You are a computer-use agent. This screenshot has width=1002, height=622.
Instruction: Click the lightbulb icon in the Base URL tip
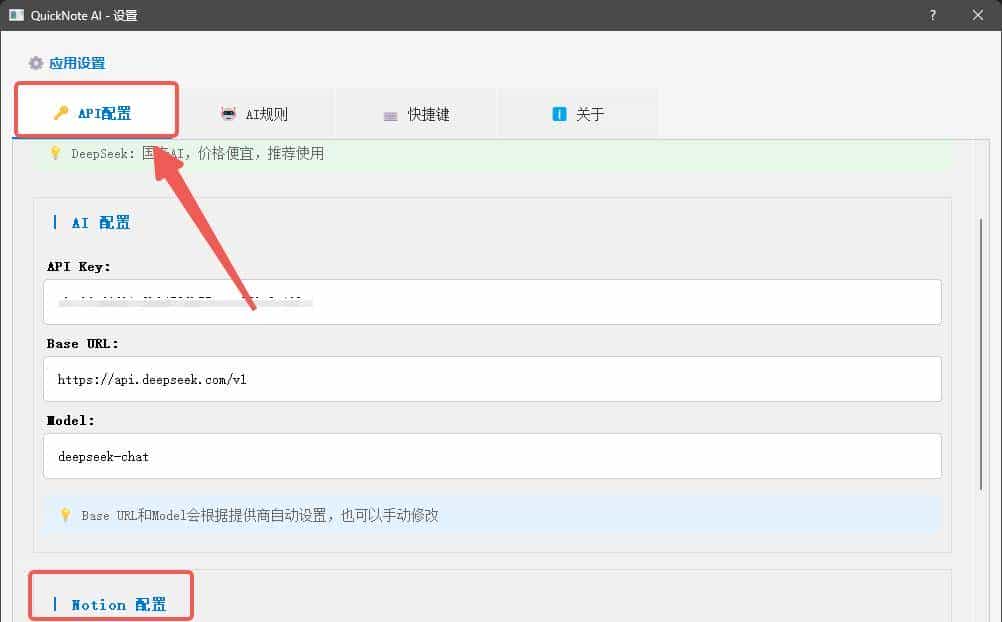click(x=65, y=514)
